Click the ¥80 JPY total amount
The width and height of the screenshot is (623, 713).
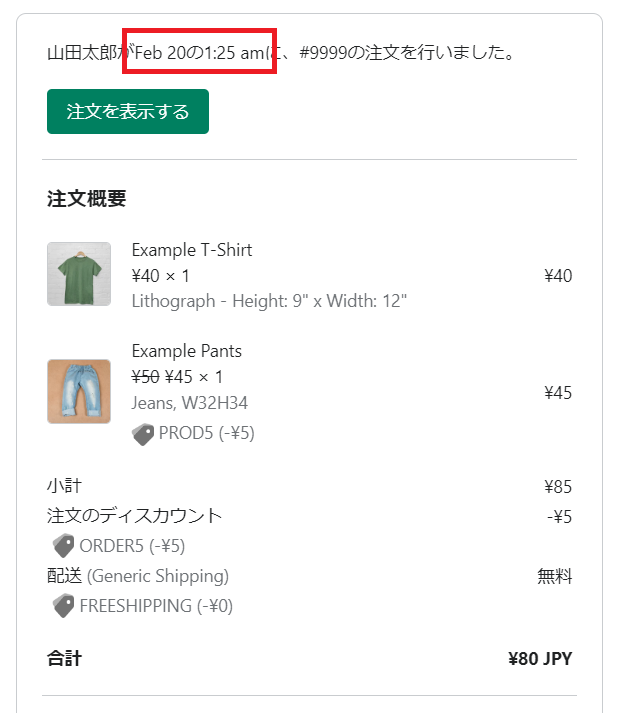540,658
